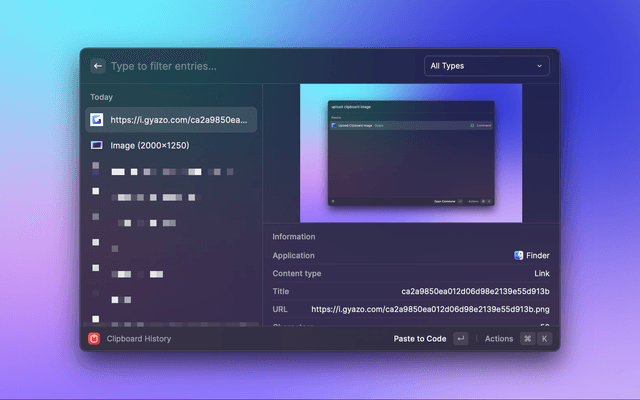Click the Command key icon
Viewport: 640px width, 400px height.
[527, 339]
